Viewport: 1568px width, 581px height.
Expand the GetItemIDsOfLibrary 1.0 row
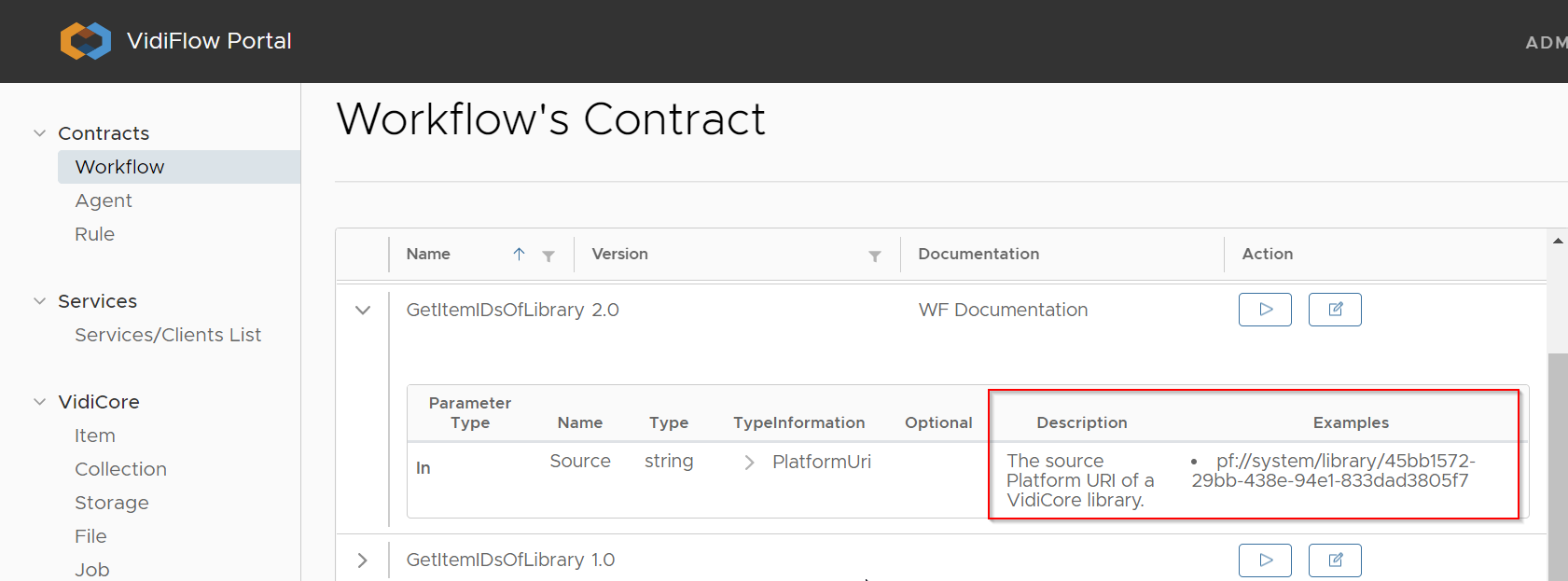click(x=363, y=560)
